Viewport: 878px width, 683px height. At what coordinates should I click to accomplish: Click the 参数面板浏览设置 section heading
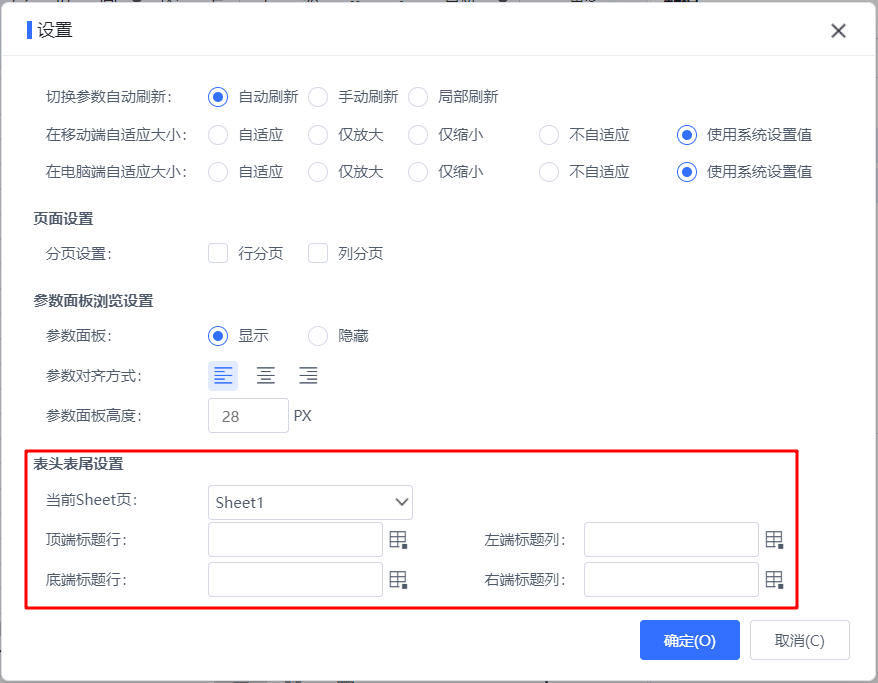point(93,301)
